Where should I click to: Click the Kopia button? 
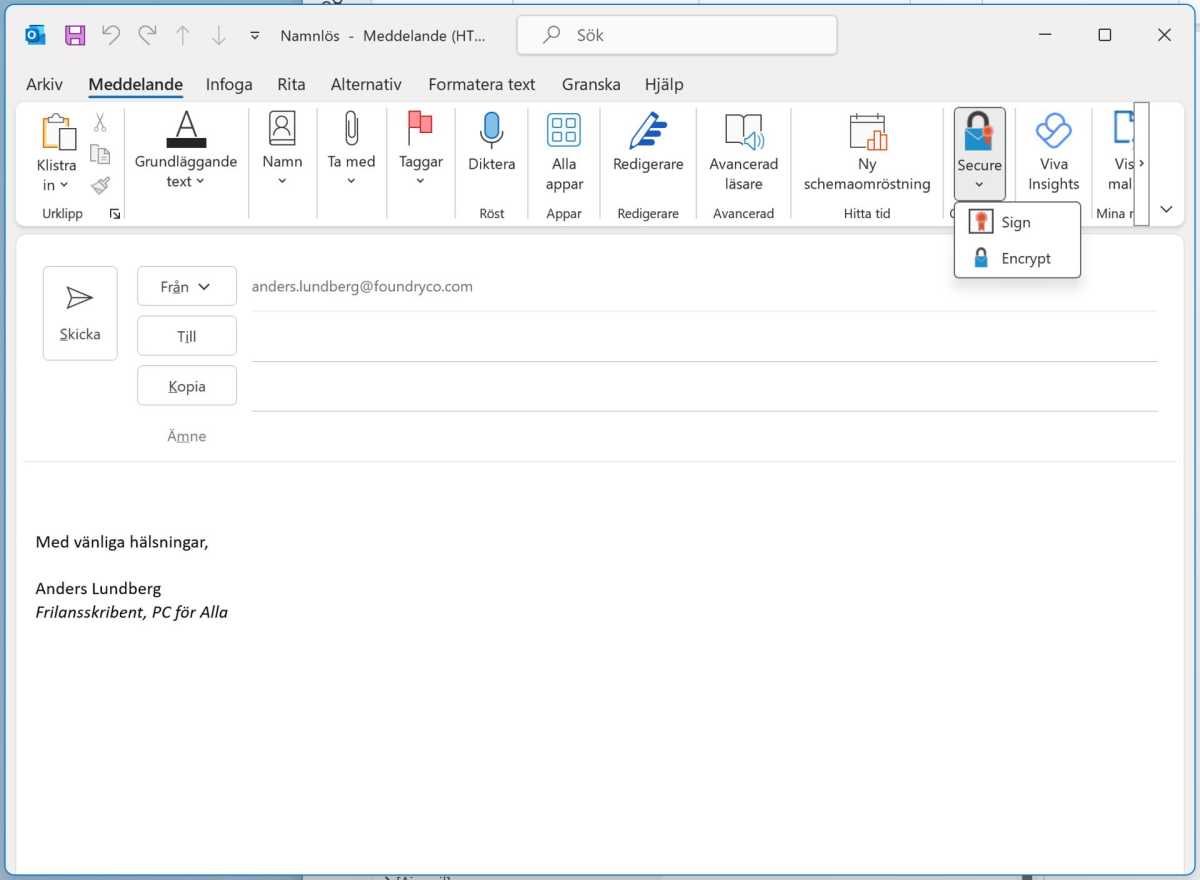[187, 386]
